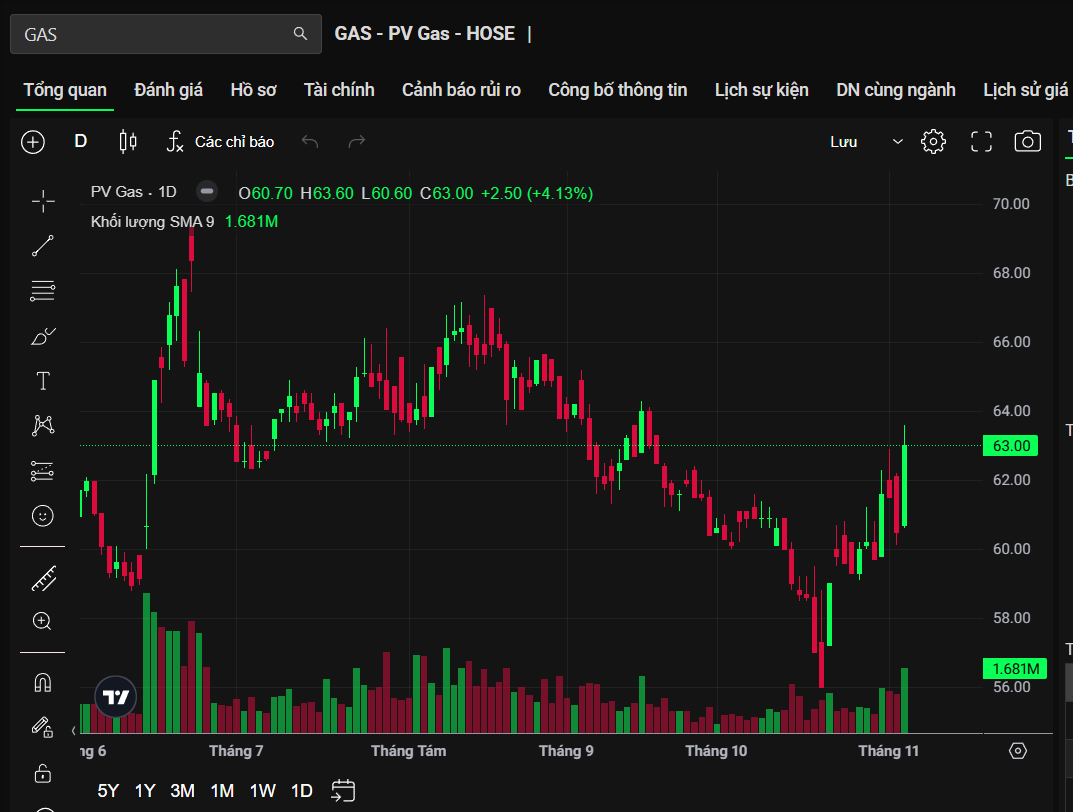The width and height of the screenshot is (1073, 812).
Task: Select the trend line drawing tool
Action: click(x=43, y=246)
